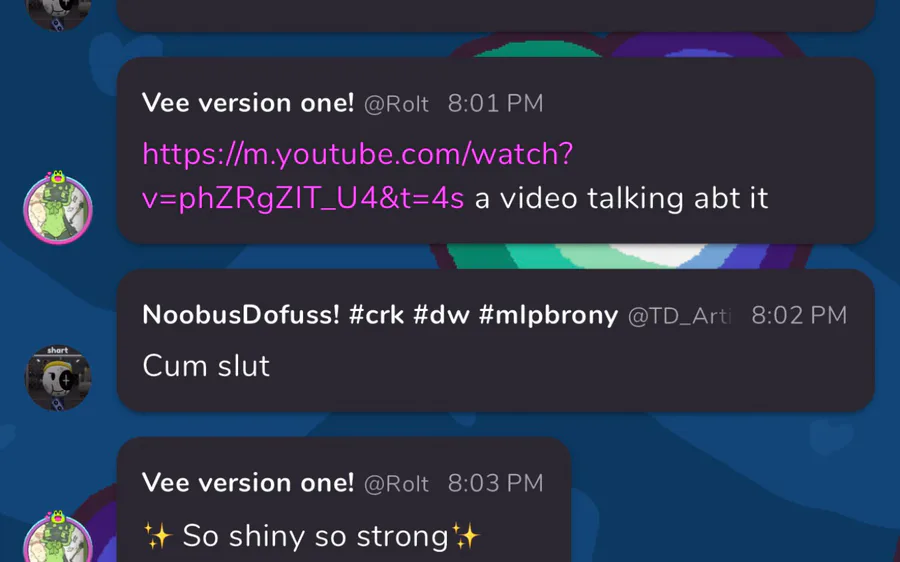Tap the sparkle emoji after 'strong'
This screenshot has width=900, height=562.
(x=465, y=536)
